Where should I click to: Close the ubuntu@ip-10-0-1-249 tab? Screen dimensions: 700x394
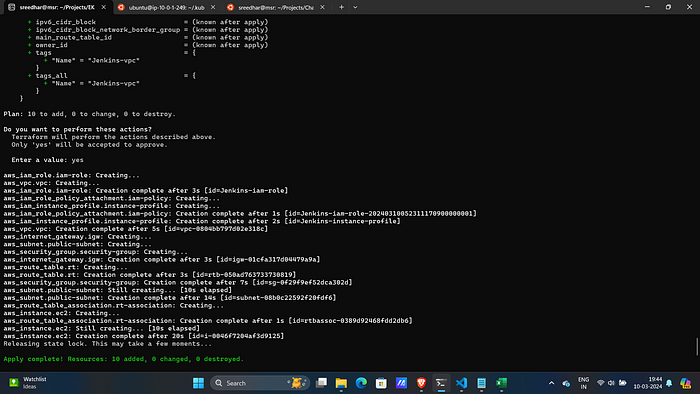pyautogui.click(x=213, y=7)
